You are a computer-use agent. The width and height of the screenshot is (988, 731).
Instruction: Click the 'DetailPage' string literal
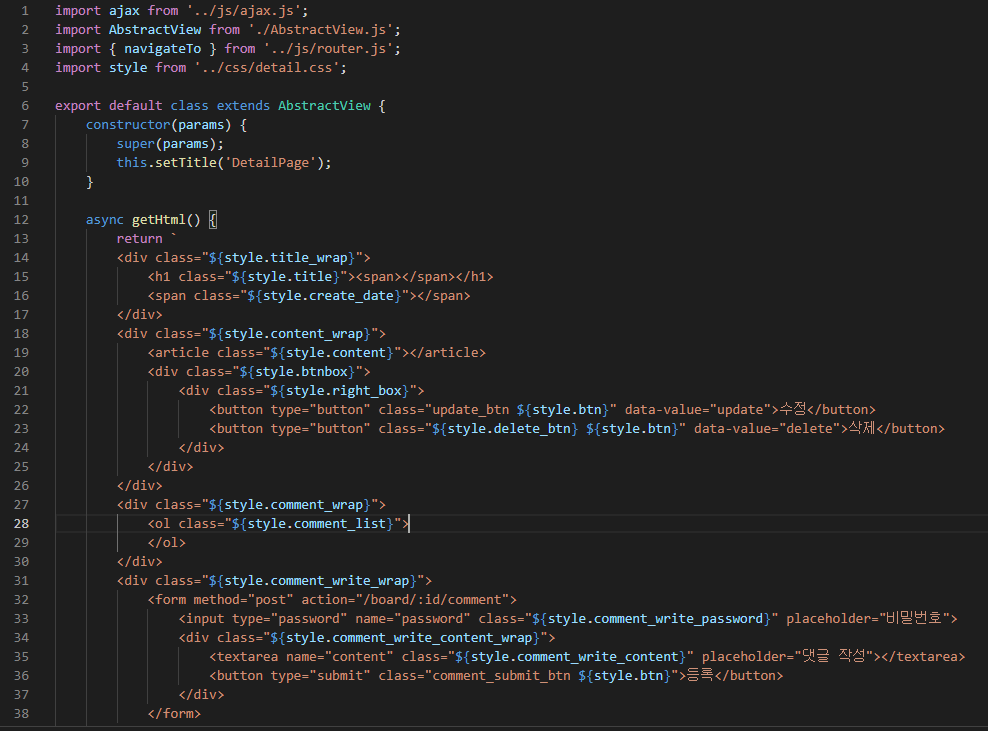(270, 163)
